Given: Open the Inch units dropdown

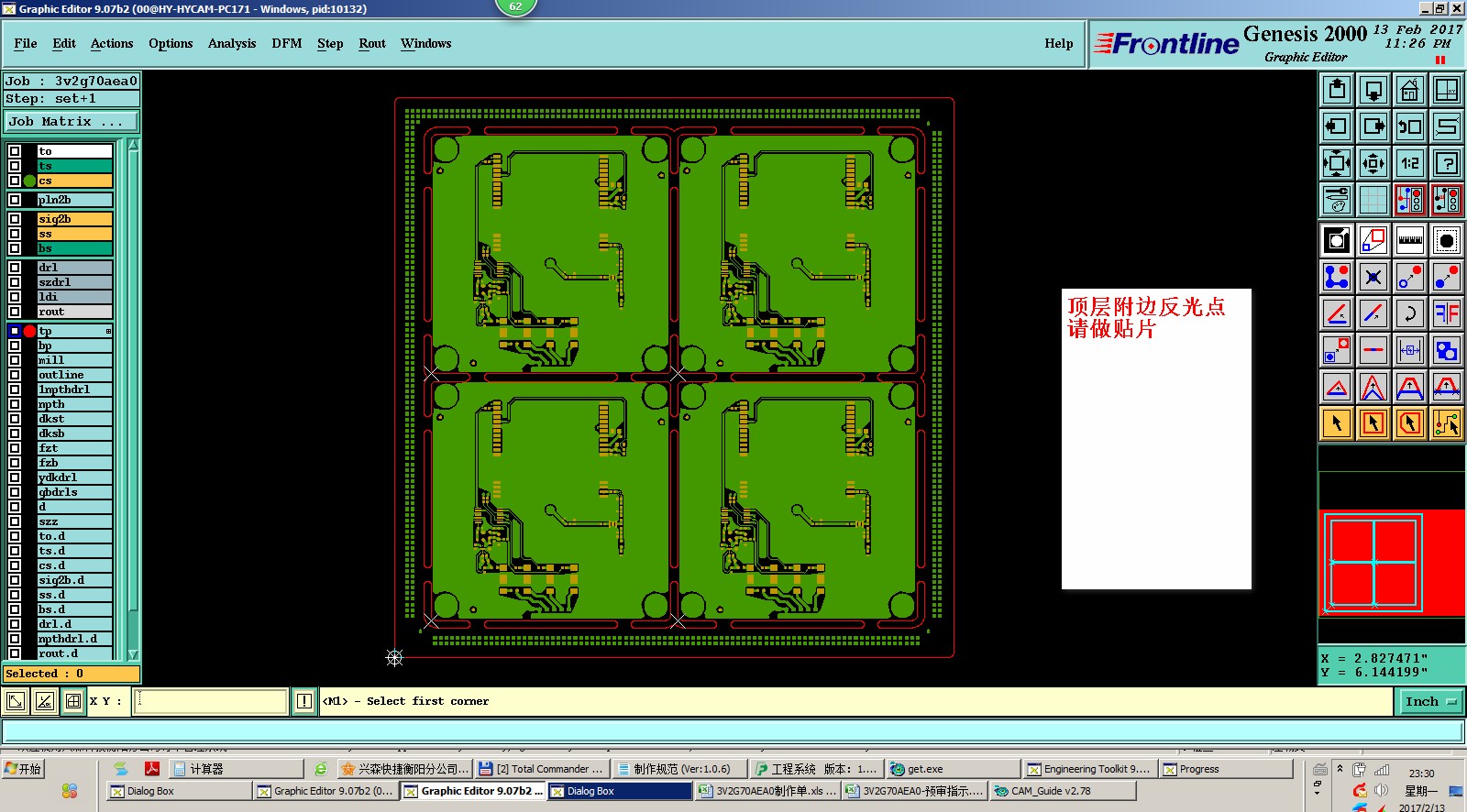Looking at the screenshot, I should [1430, 702].
